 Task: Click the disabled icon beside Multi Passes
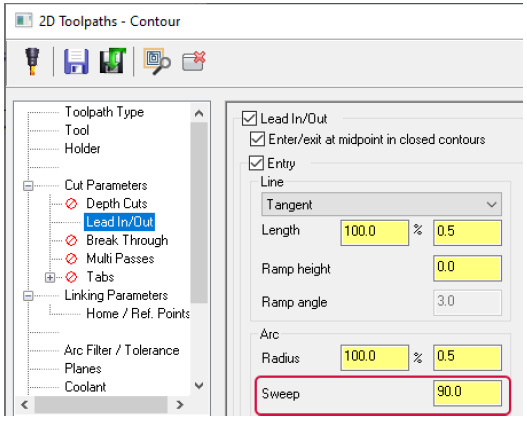[x=71, y=259]
